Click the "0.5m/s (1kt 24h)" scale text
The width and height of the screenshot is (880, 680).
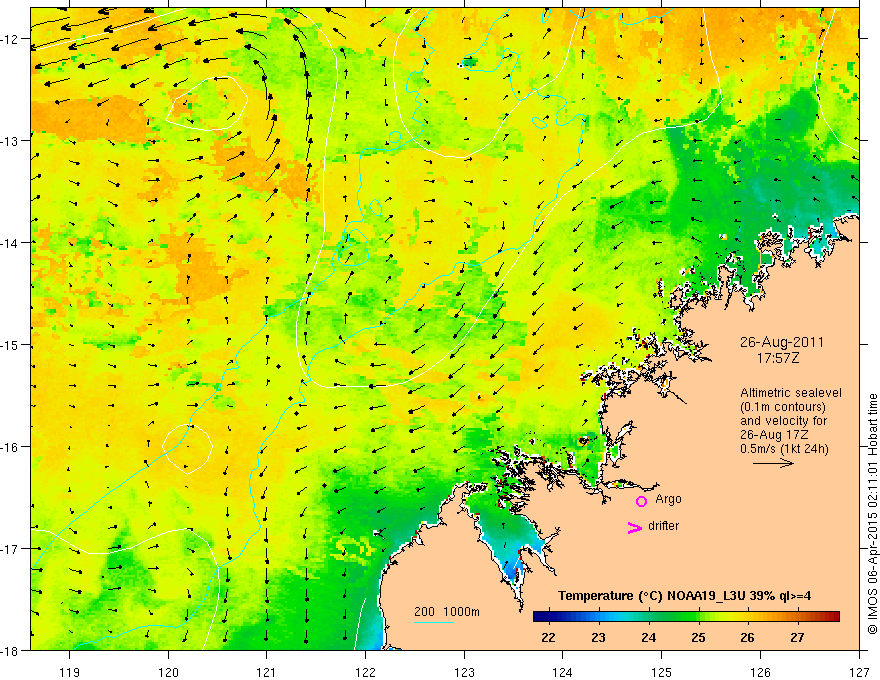(785, 448)
